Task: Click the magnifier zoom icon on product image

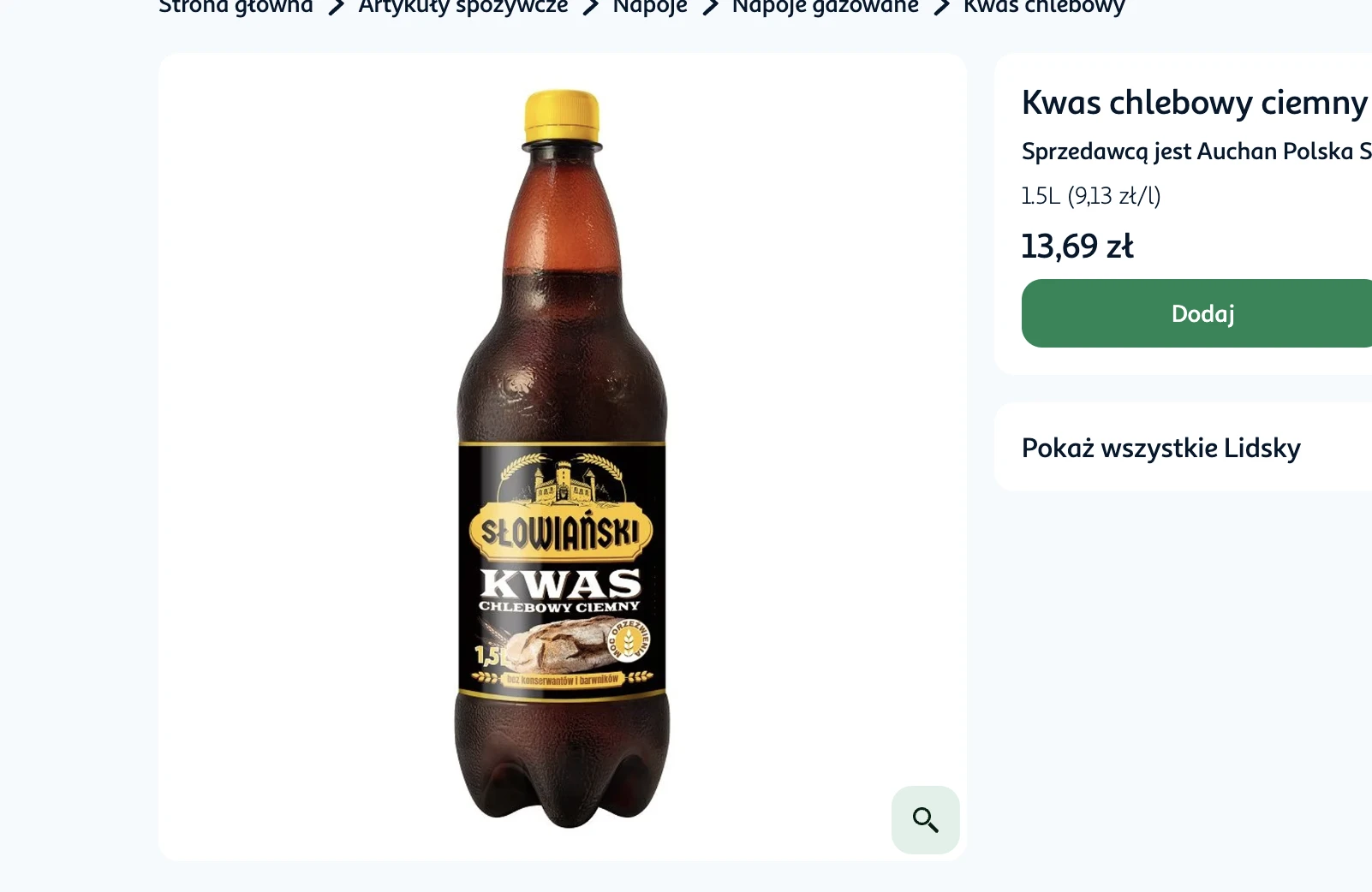Action: coord(925,820)
